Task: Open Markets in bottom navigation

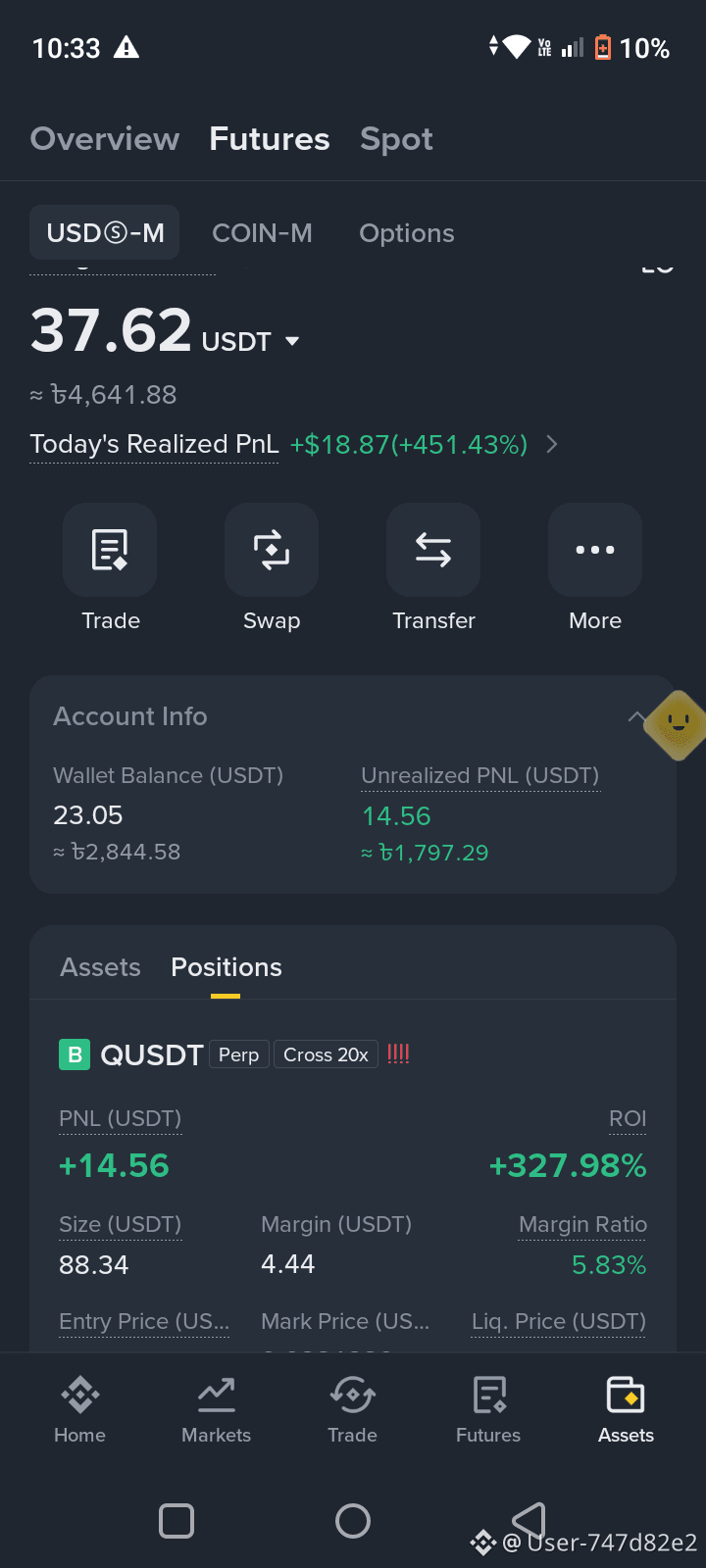Action: [216, 1410]
